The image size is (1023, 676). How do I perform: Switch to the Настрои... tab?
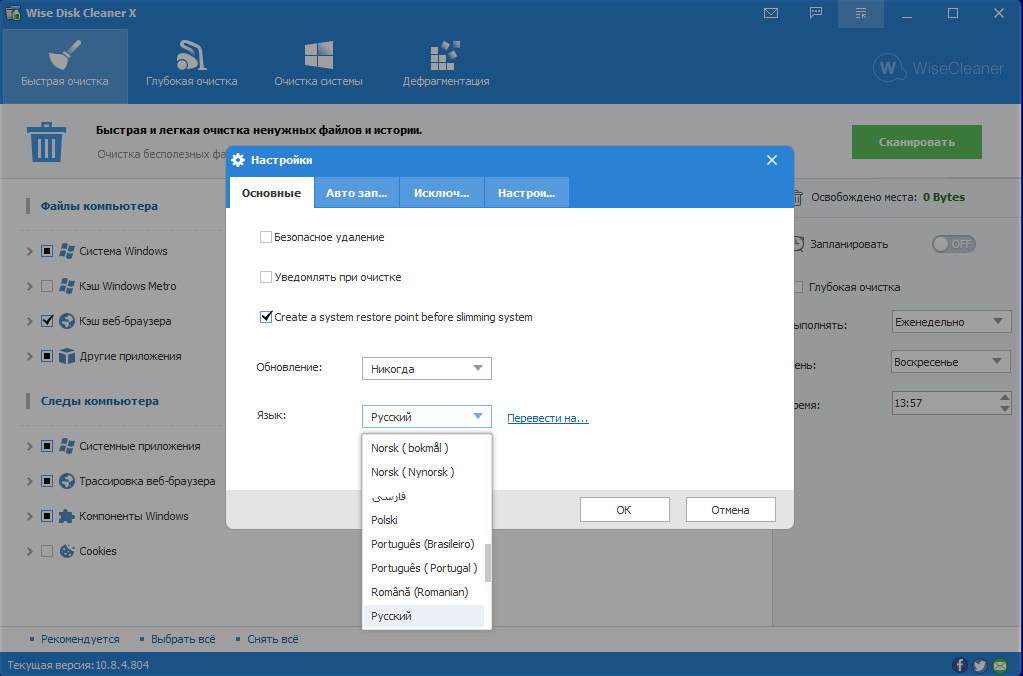[527, 192]
